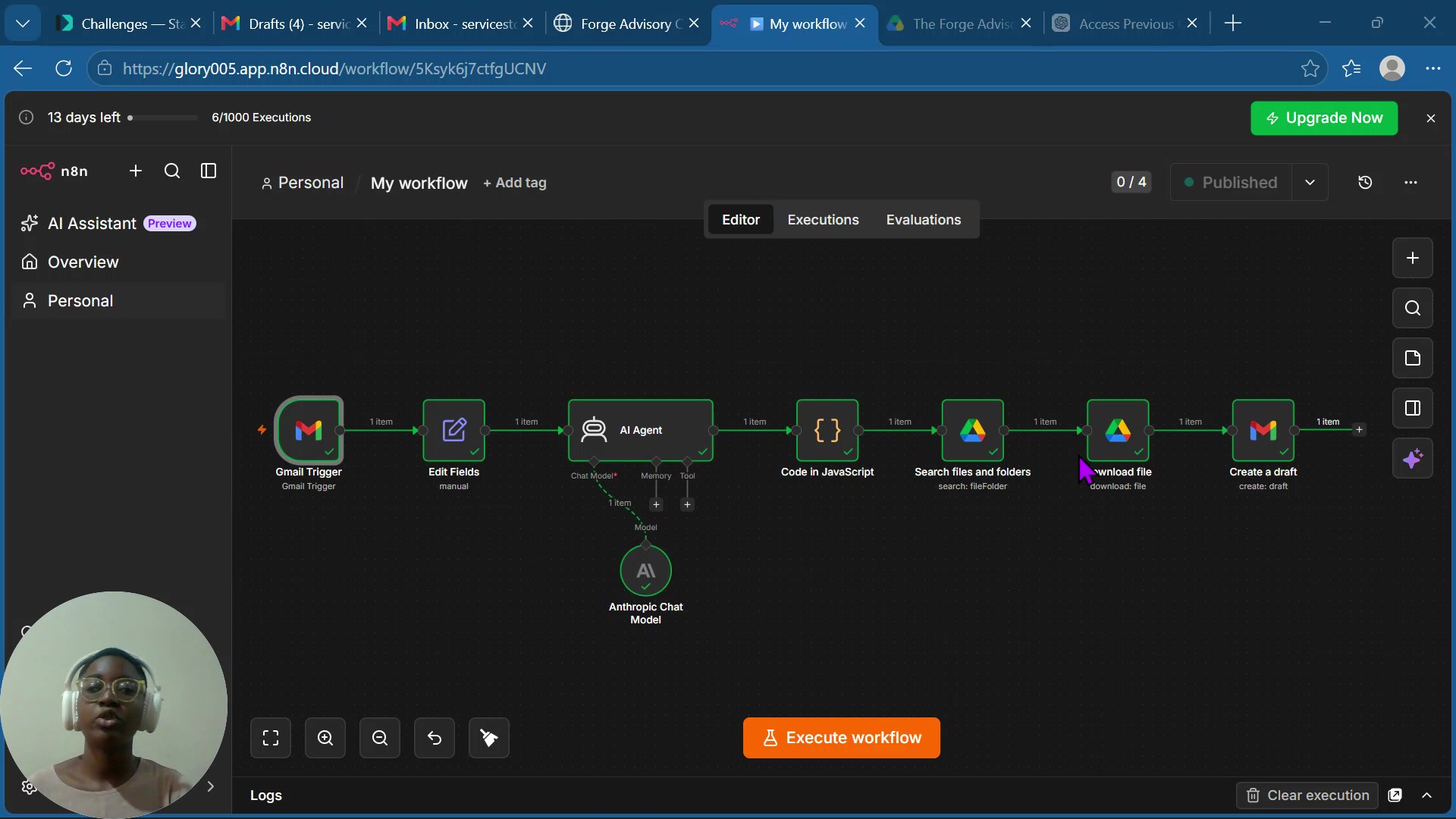Click the Execute workflow button
1456x819 pixels.
point(841,738)
